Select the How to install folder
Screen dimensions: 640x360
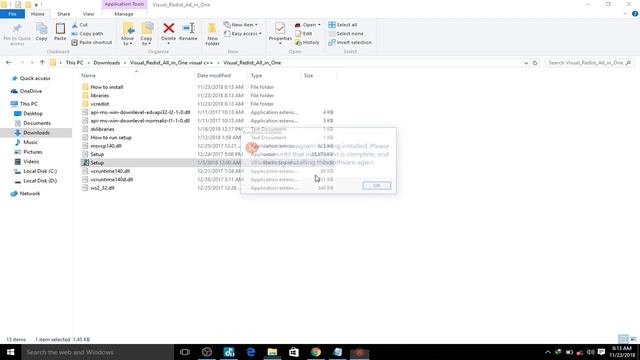[107, 87]
